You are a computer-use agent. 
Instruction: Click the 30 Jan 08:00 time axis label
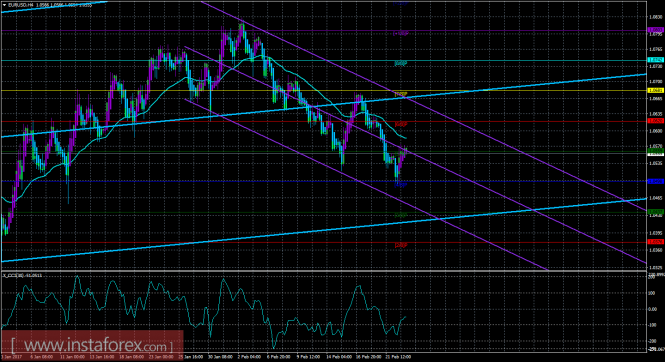point(219,357)
